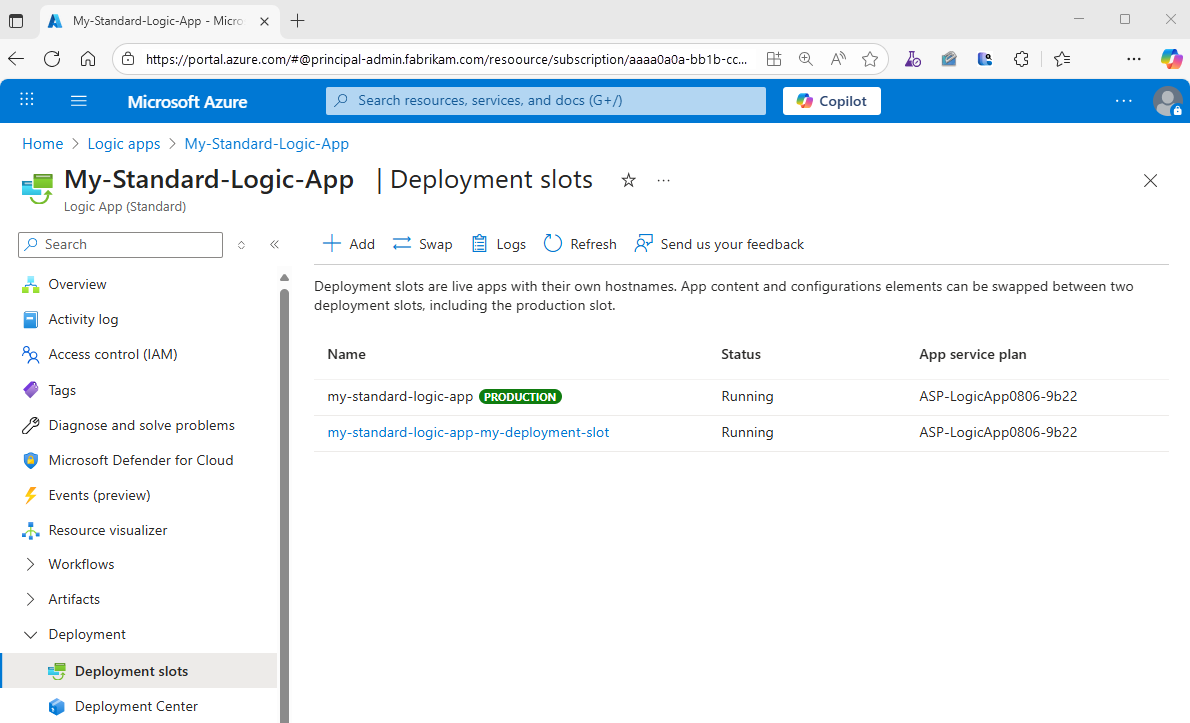Screen dimensions: 1190x723
Task: Open the Azure apps grid waffle icon
Action: coord(27,99)
